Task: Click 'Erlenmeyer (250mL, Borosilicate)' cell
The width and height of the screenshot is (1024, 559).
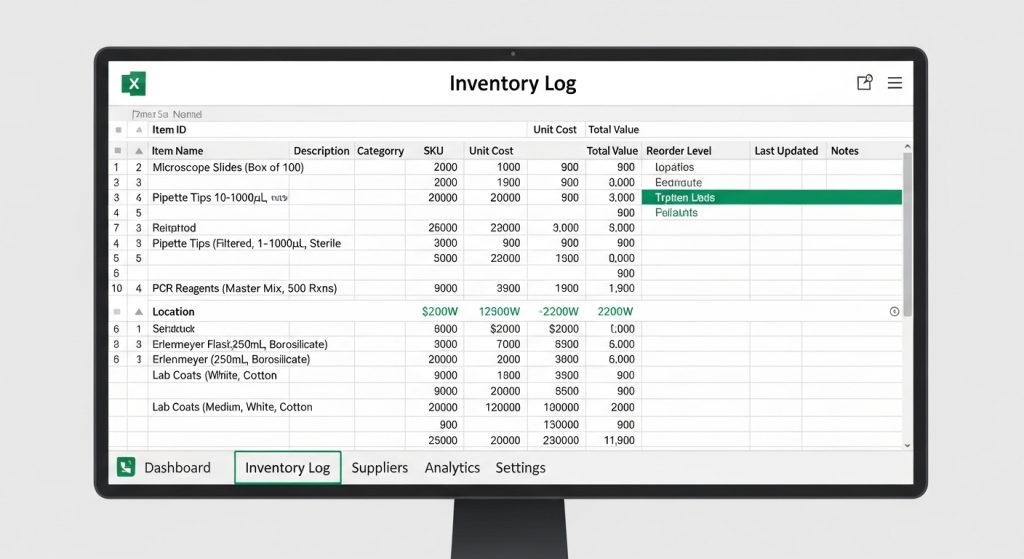Action: pyautogui.click(x=231, y=359)
